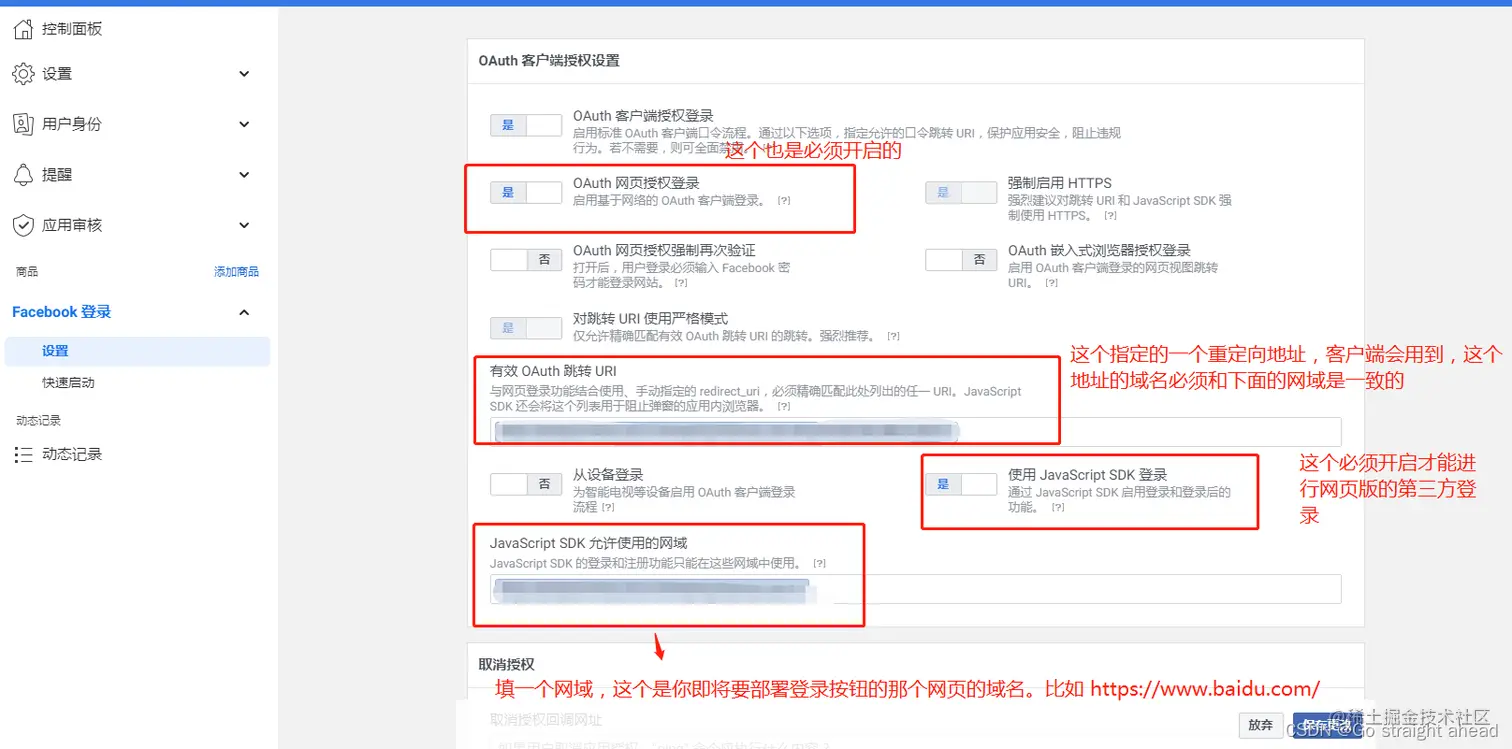Screen dimensions: 1512x749
Task: Click the 动态记录 list icon
Action: [23, 455]
